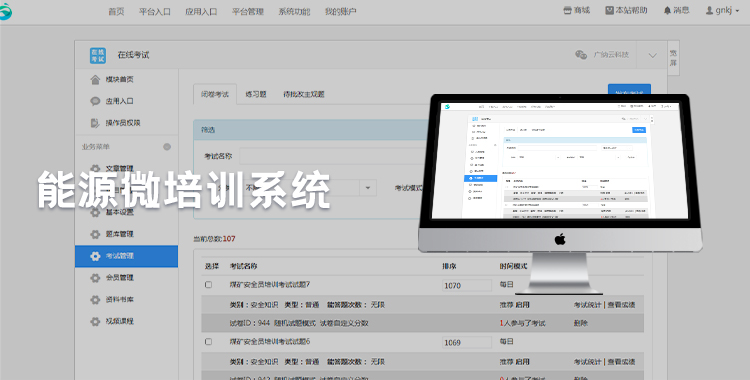Toggle the 宽屏 widescreen side tab
Screen dimensions: 750x380
[x=673, y=58]
